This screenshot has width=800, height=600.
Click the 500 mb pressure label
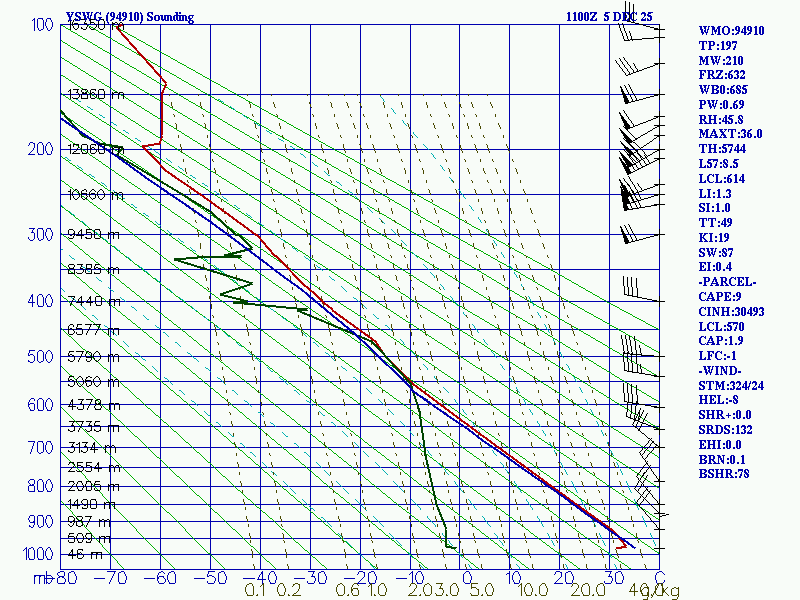[40, 356]
